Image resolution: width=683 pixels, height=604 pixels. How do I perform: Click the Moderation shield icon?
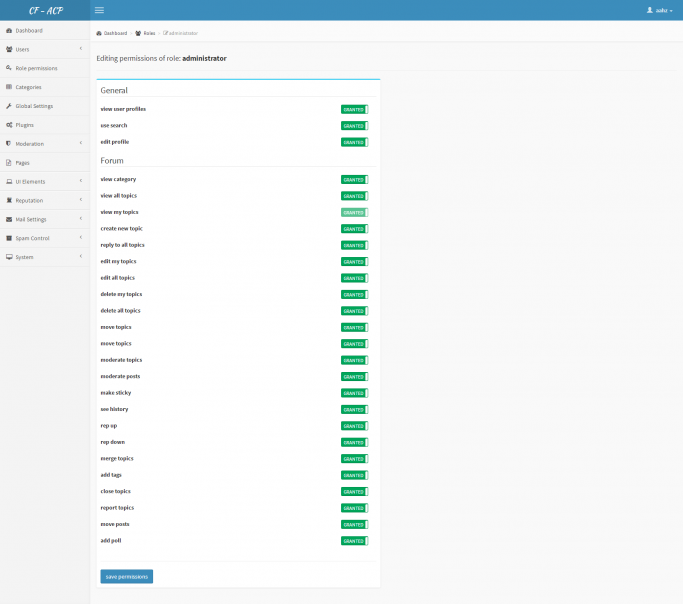(x=9, y=144)
